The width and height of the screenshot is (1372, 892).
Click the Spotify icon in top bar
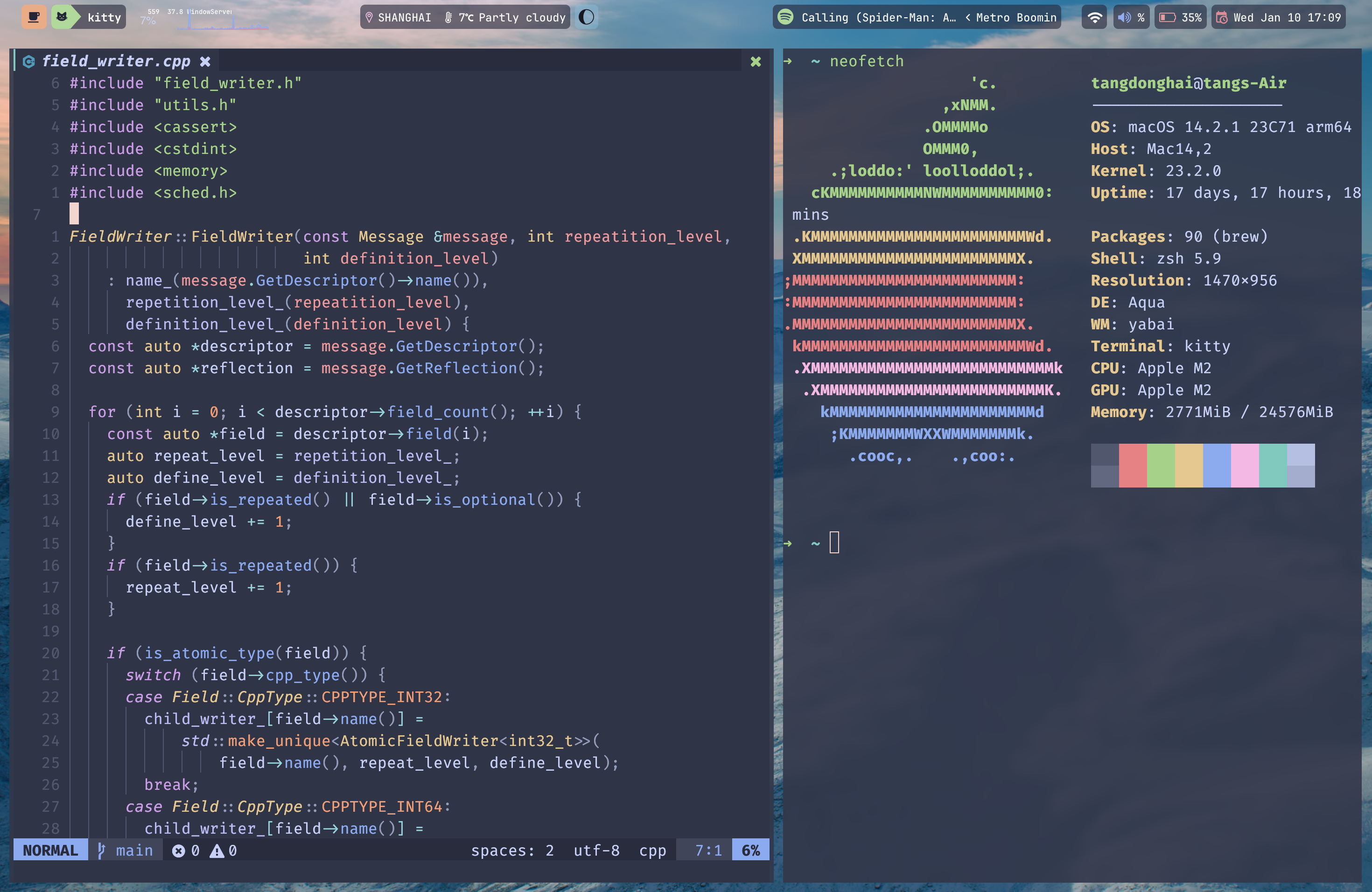785,17
